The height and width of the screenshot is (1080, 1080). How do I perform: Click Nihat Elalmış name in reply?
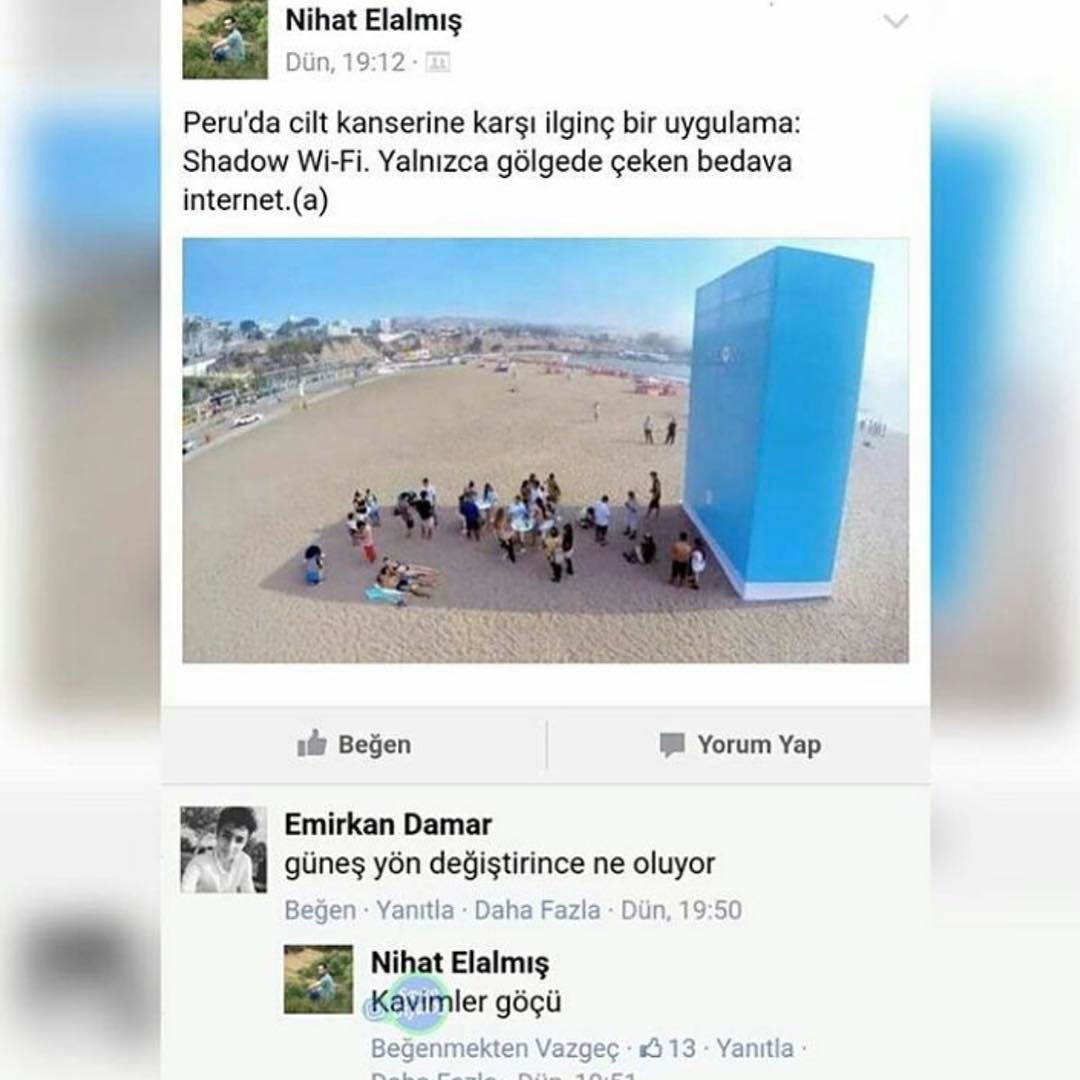click(459, 962)
